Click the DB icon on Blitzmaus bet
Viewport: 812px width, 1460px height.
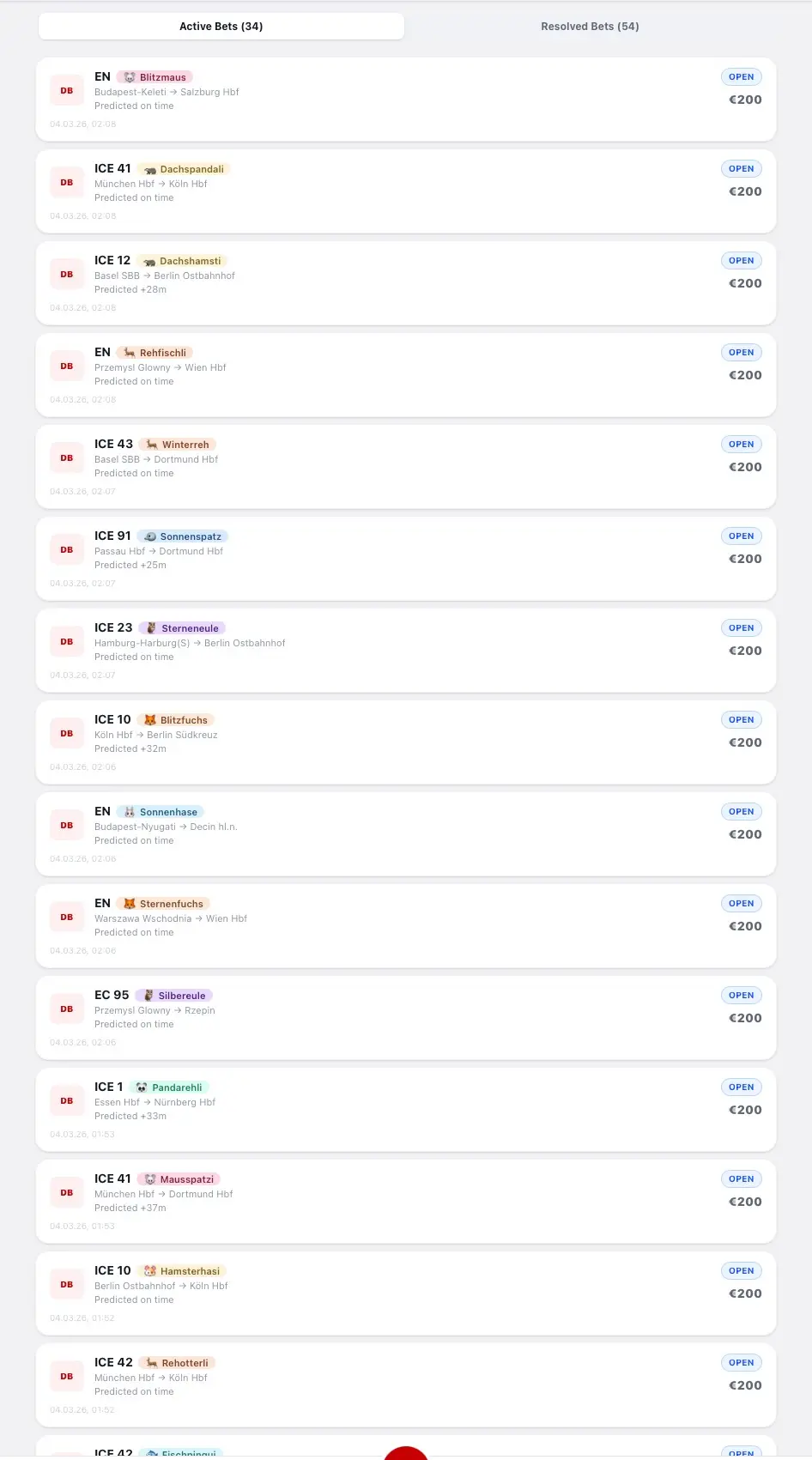click(x=67, y=91)
